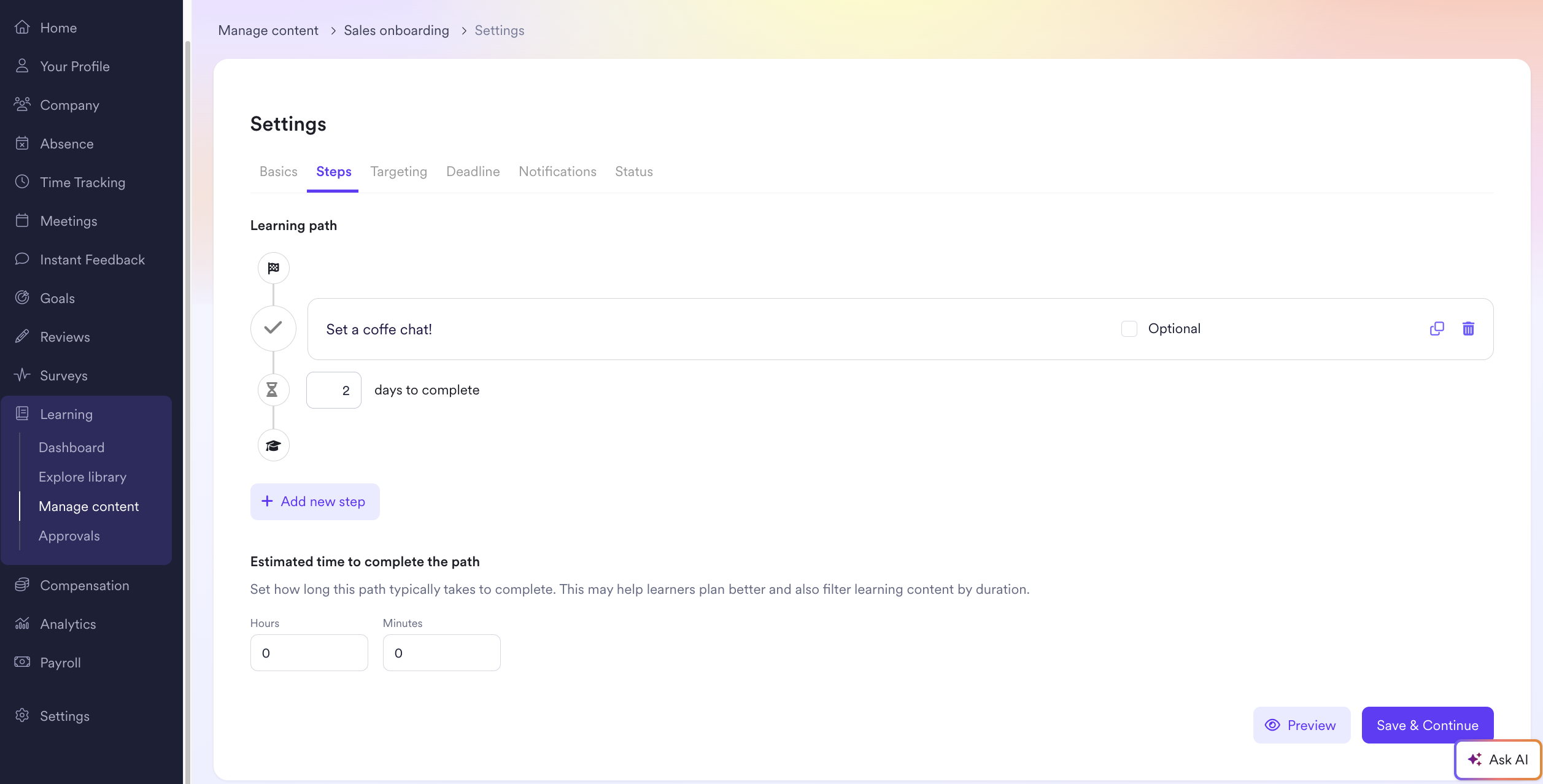Click the graduation cap finish icon
Screen dimensions: 1543x784
(273, 445)
